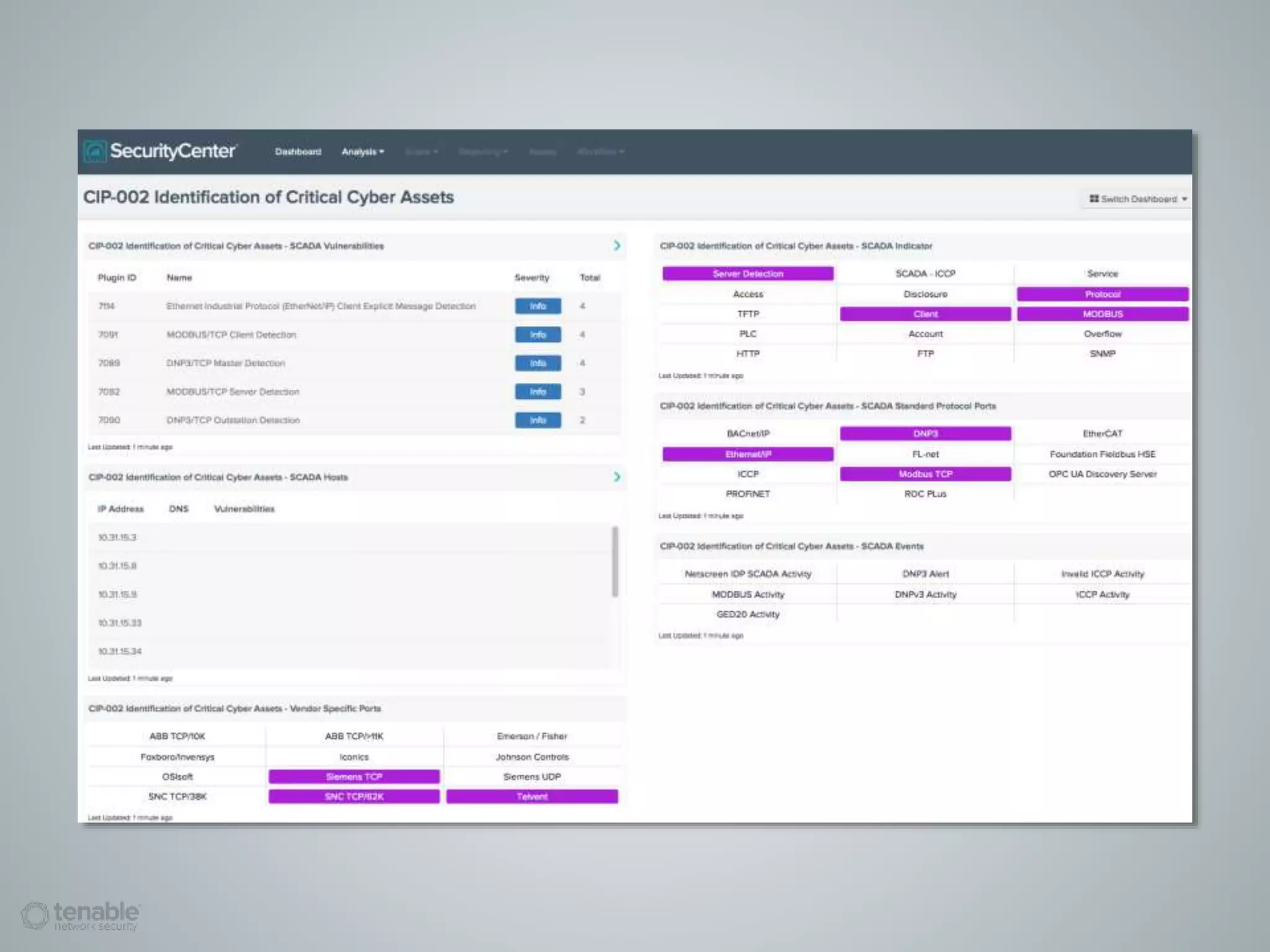Image resolution: width=1270 pixels, height=952 pixels.
Task: Open the Switch Dashboard dropdown
Action: [1138, 199]
